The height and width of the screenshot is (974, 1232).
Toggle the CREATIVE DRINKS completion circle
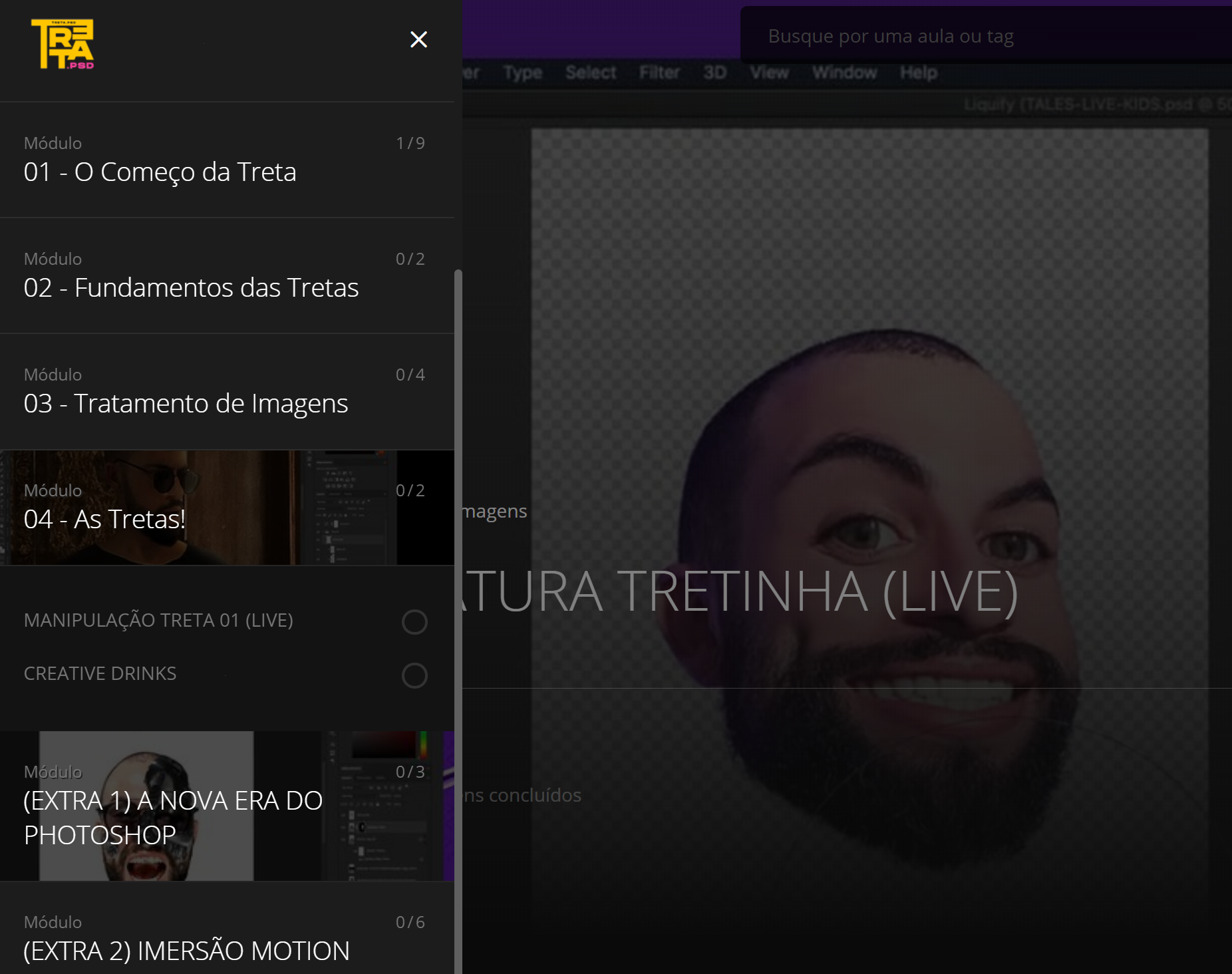pos(414,675)
